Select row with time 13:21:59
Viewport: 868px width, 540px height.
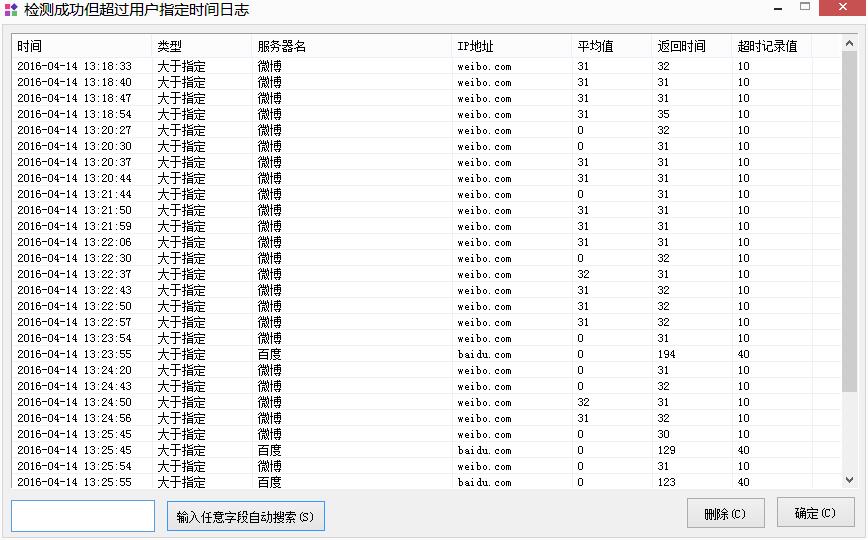pos(426,227)
